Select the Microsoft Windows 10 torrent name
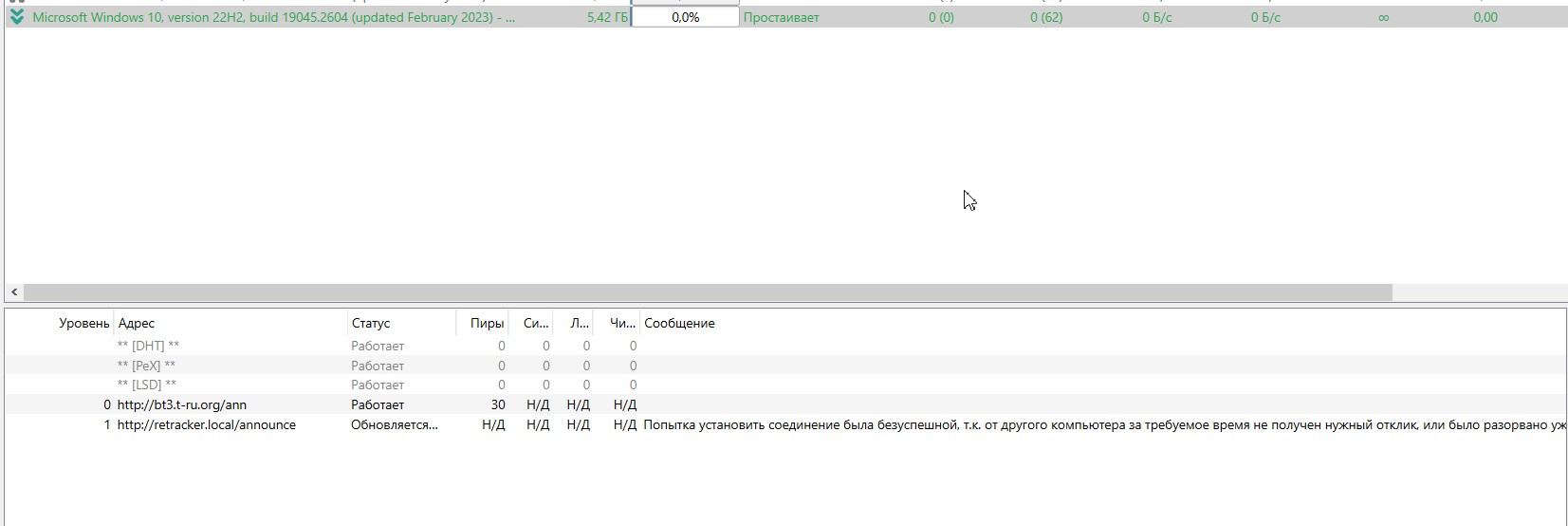 [x=274, y=17]
